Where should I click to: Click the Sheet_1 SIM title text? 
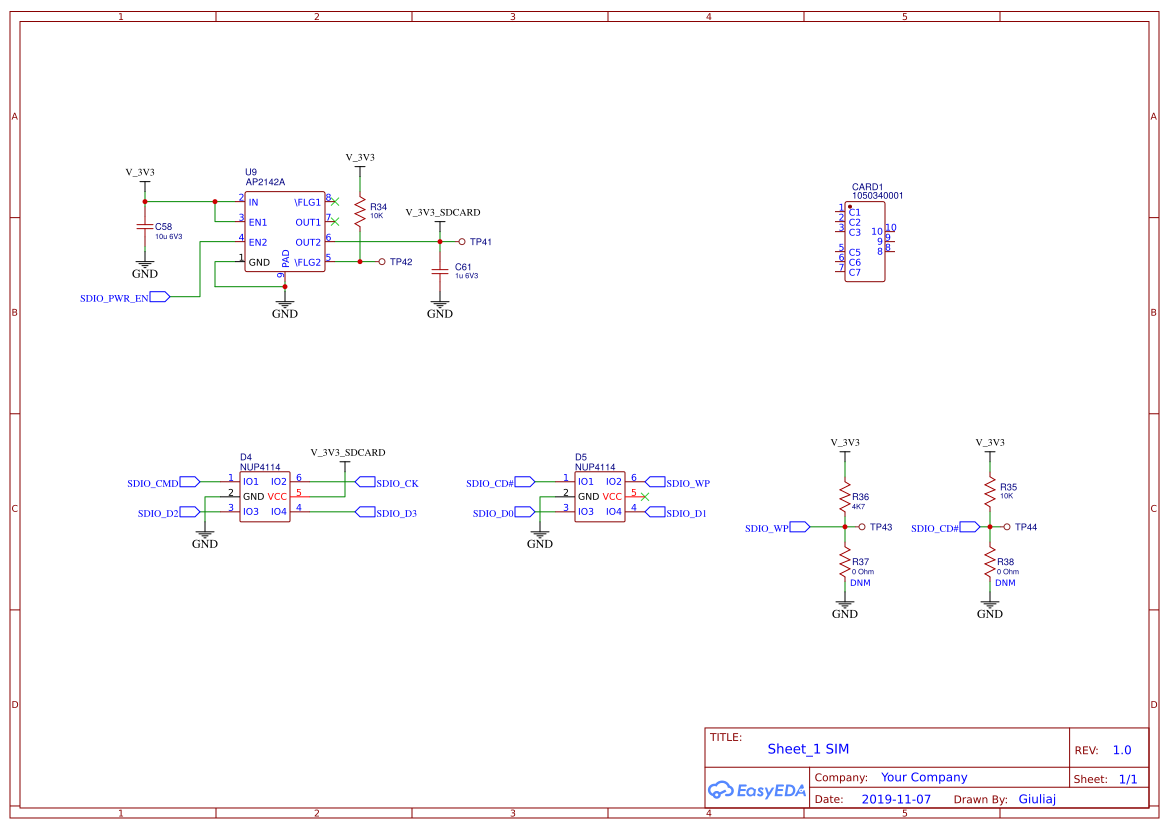point(808,749)
